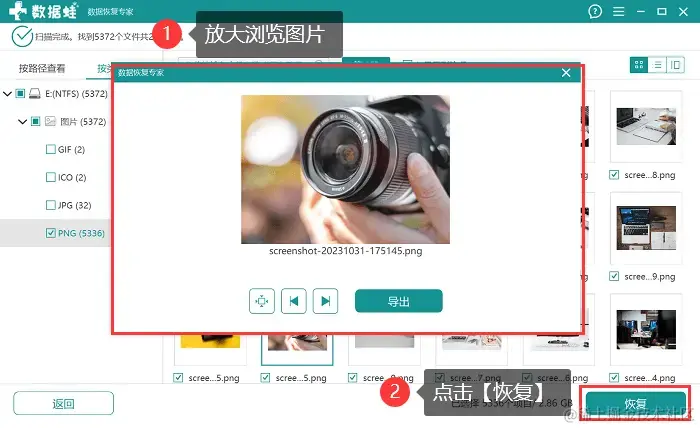Click the 导出 export button
The height and width of the screenshot is (428, 700).
point(399,301)
